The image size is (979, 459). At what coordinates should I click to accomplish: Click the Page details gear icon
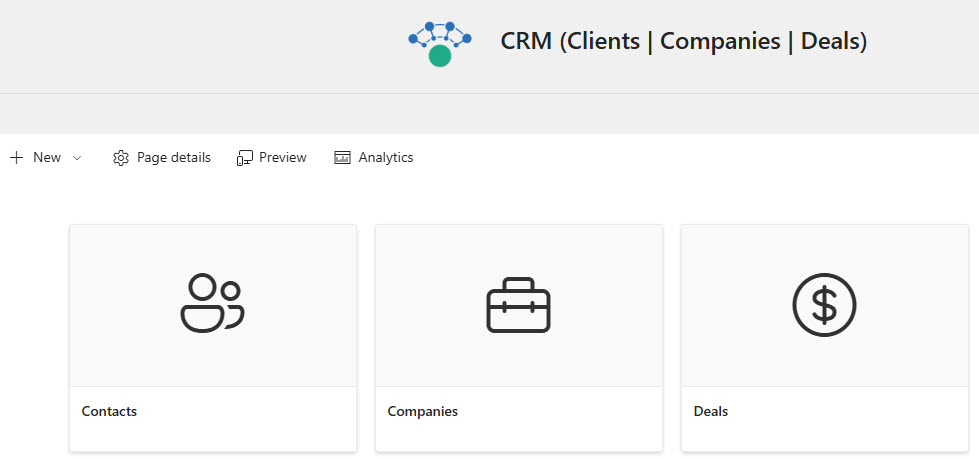point(121,158)
